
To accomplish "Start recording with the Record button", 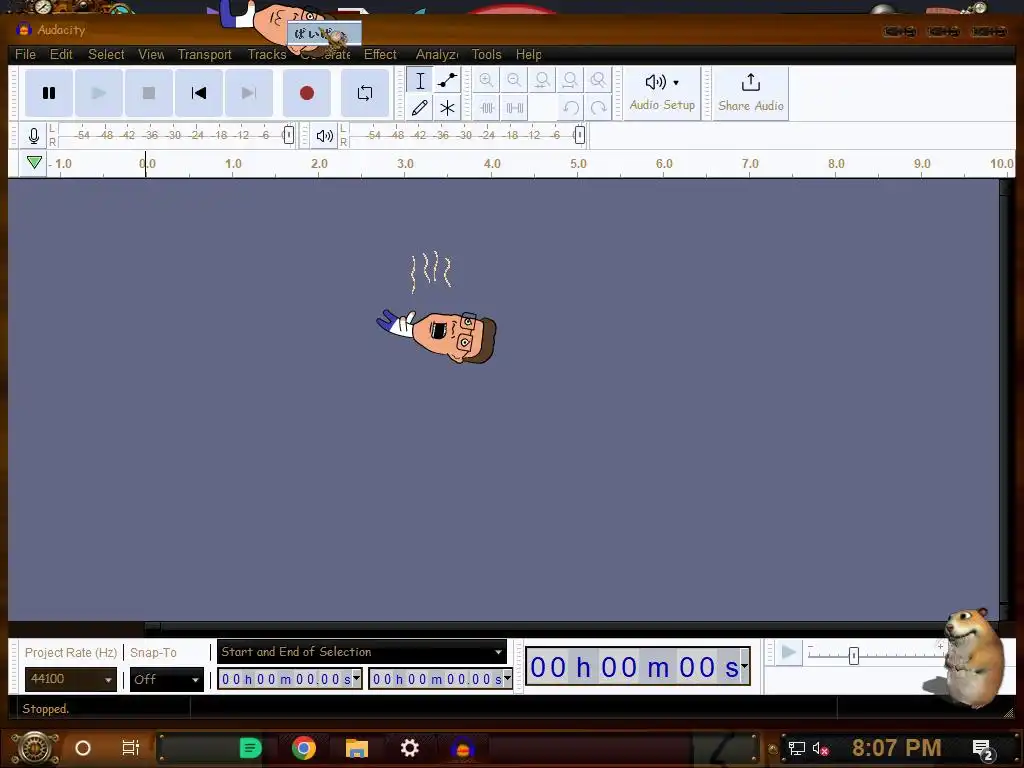I will coord(307,93).
